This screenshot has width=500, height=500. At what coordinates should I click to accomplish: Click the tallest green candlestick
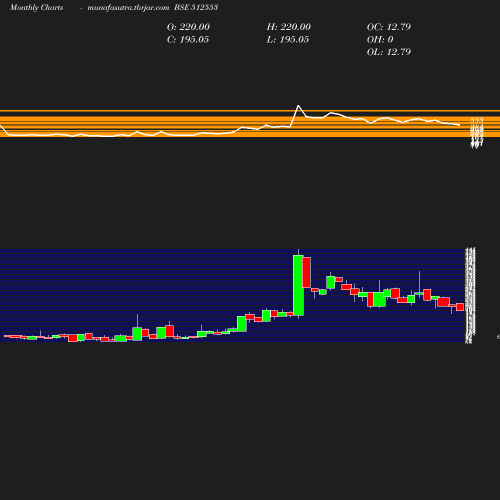click(298, 285)
